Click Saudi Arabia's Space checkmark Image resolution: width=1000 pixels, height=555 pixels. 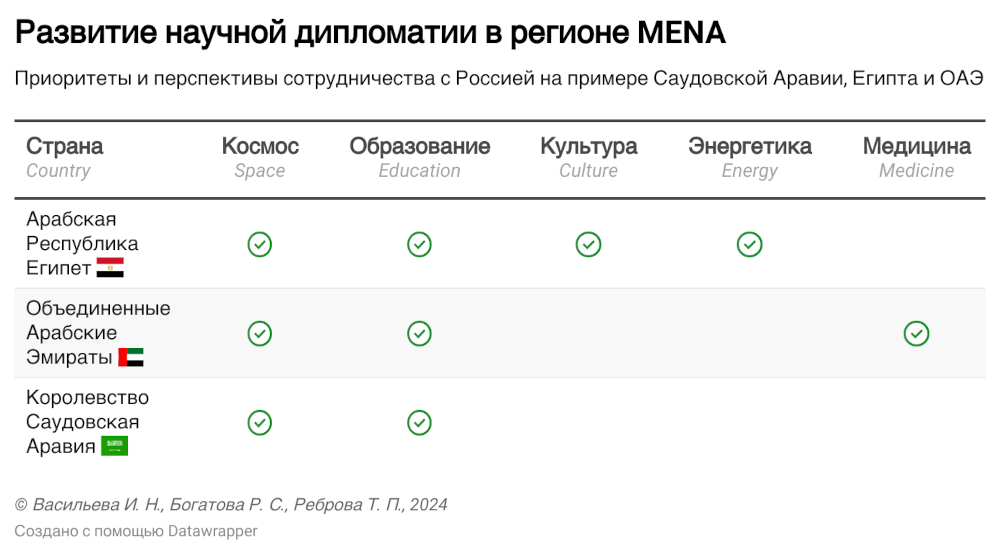(260, 422)
